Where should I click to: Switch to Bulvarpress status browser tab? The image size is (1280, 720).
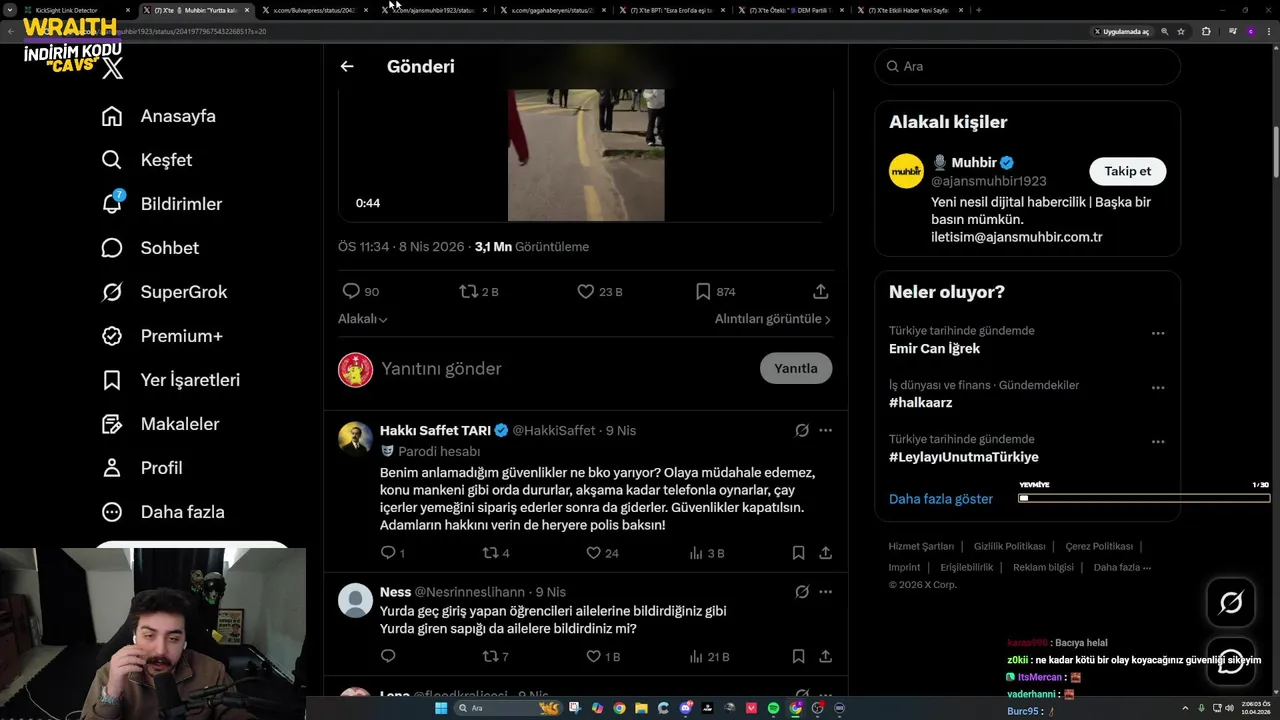[315, 10]
